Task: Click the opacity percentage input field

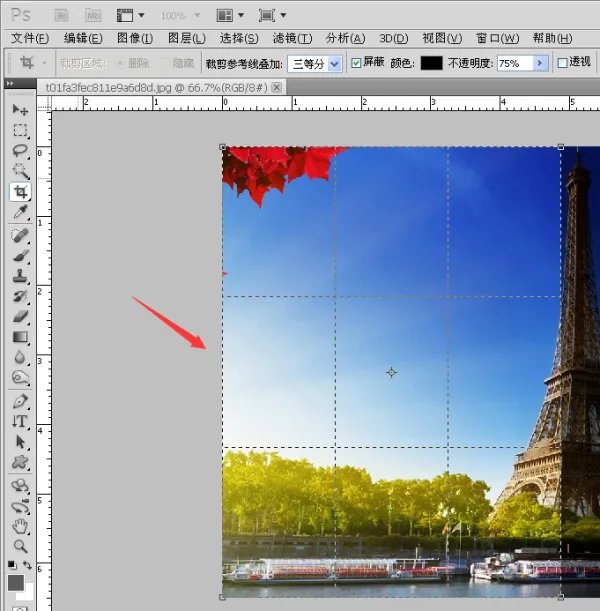Action: pos(512,62)
